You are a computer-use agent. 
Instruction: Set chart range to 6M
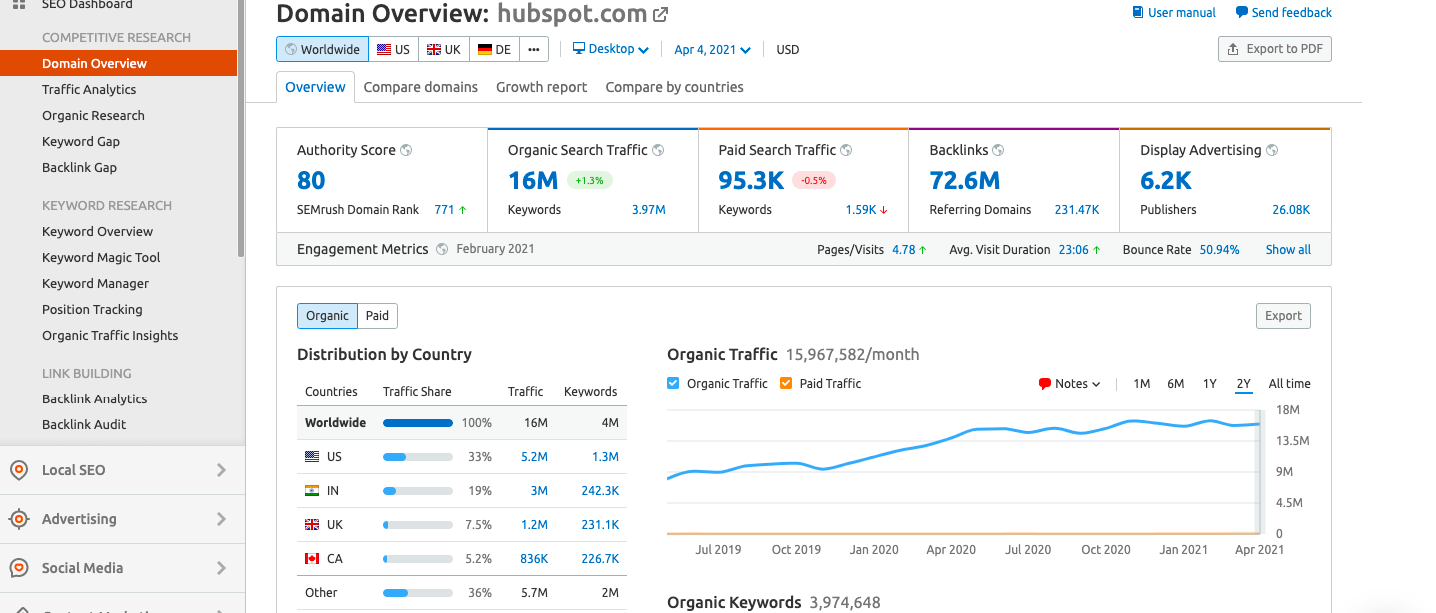(1176, 384)
